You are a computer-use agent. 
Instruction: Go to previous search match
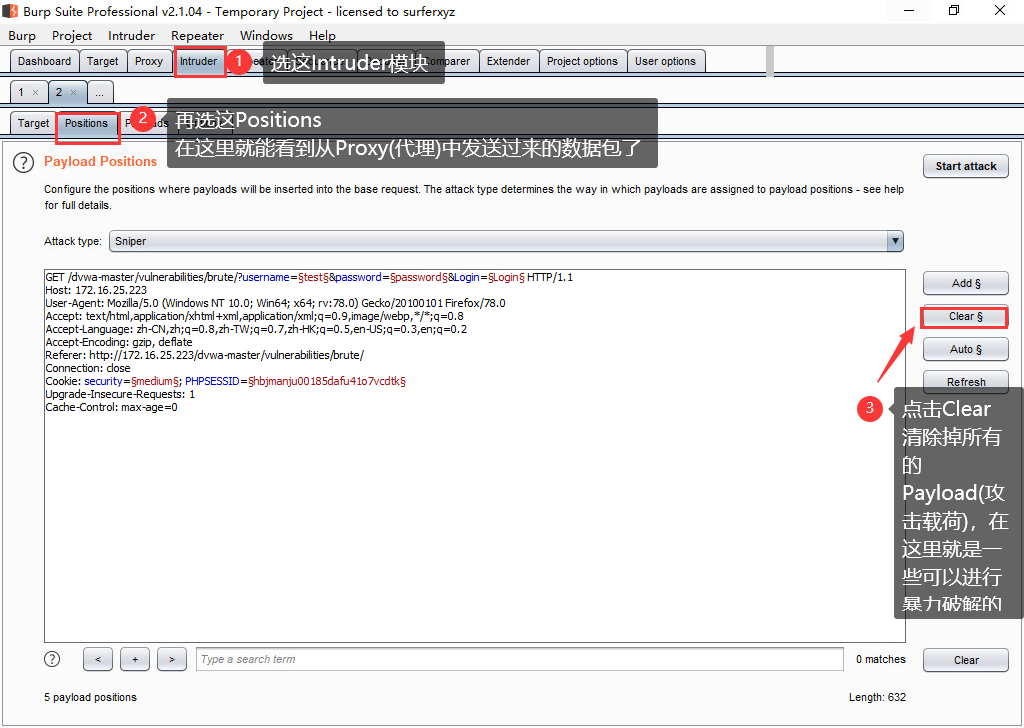click(x=98, y=659)
